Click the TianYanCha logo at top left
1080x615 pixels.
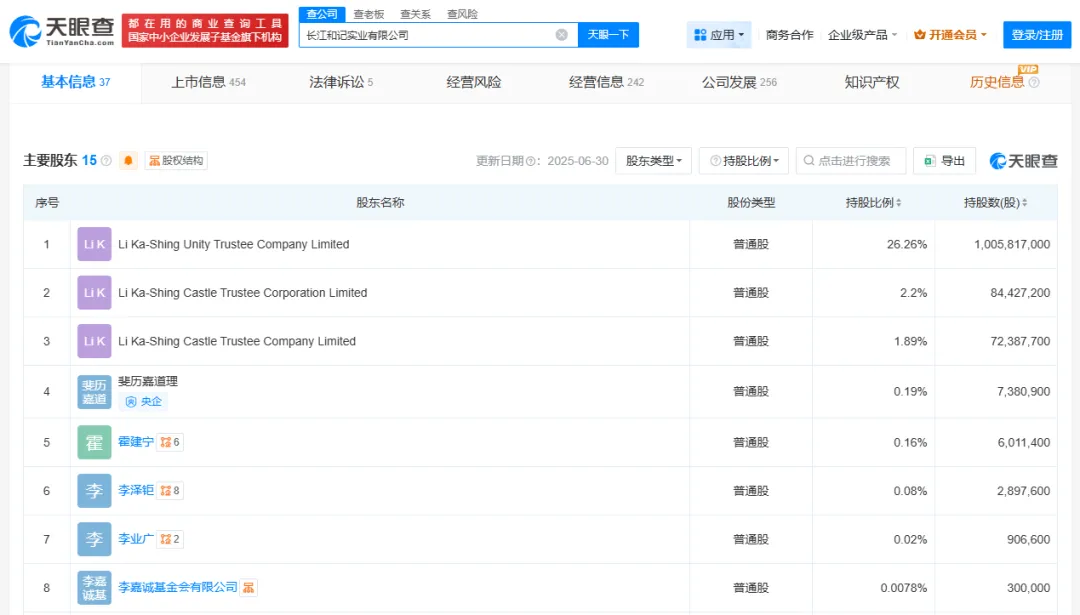pos(61,31)
